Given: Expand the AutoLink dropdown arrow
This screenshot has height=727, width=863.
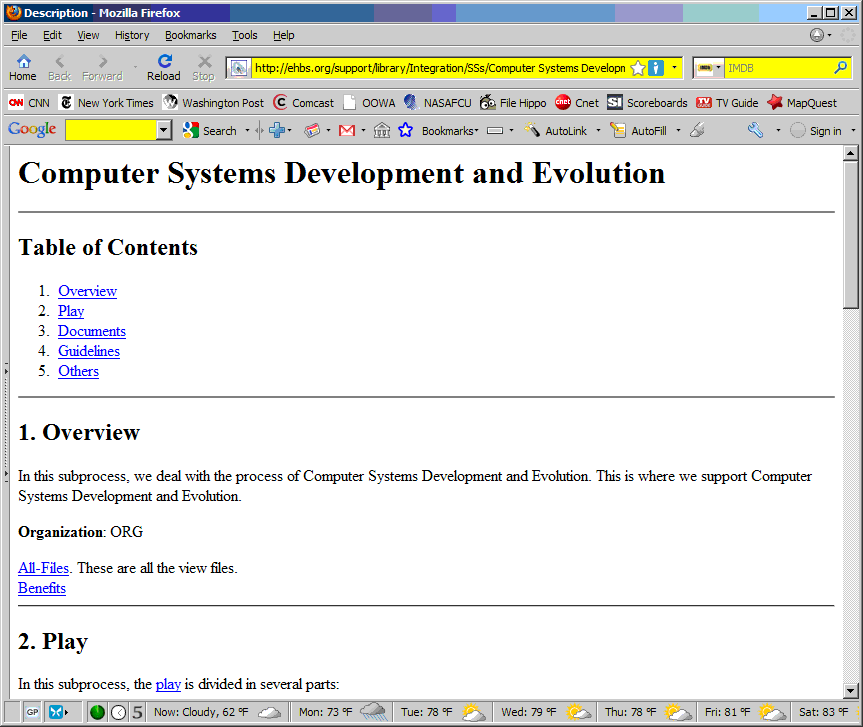Looking at the screenshot, I should (598, 130).
